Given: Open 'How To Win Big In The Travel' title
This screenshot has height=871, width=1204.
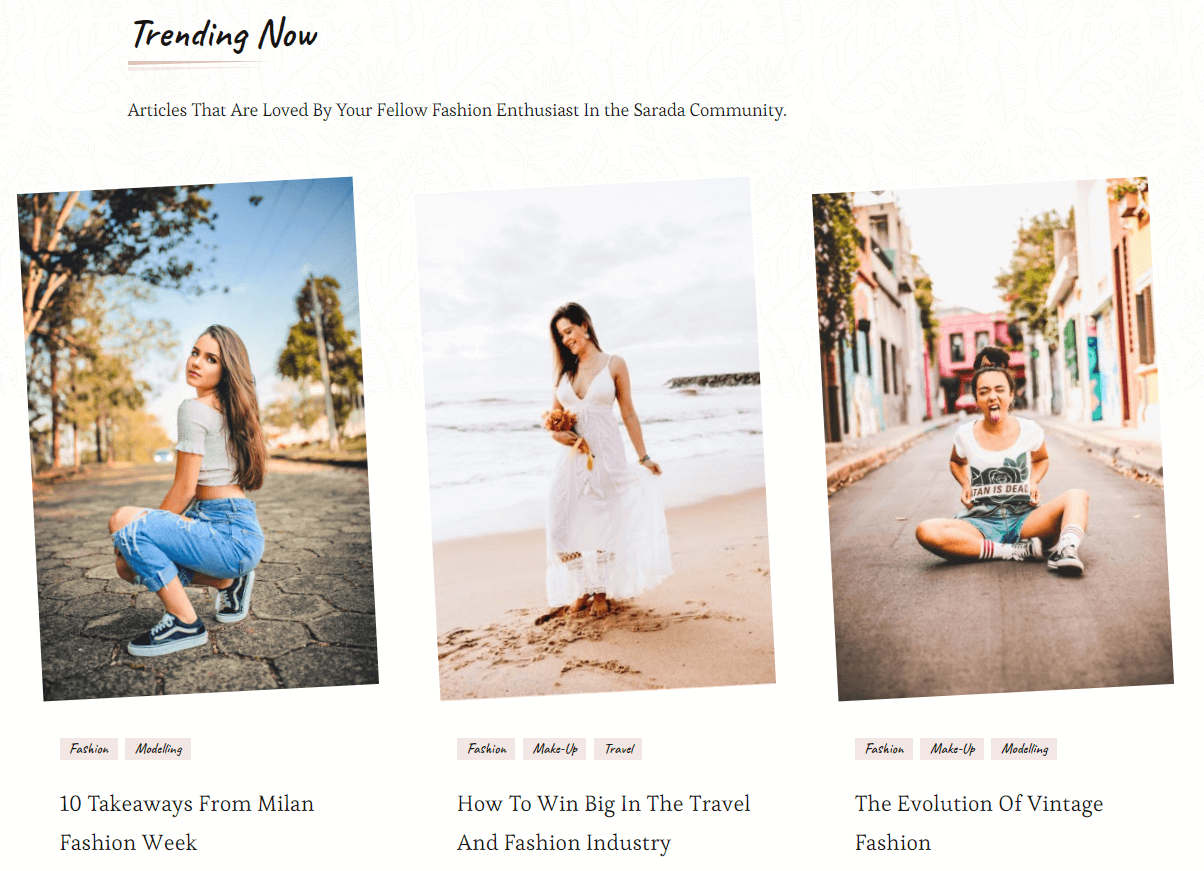Looking at the screenshot, I should 604,823.
